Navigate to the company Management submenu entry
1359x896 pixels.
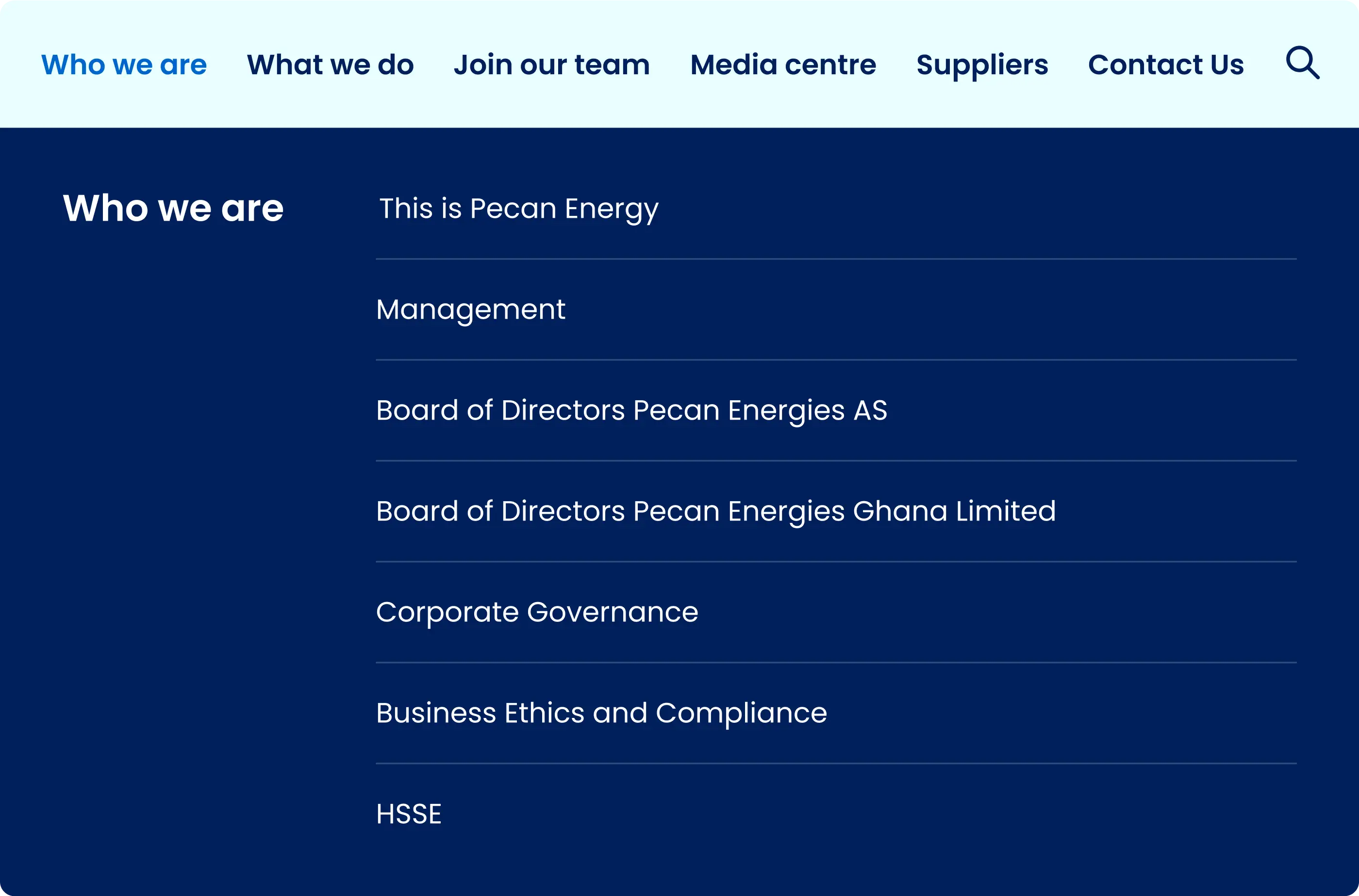pyautogui.click(x=470, y=310)
